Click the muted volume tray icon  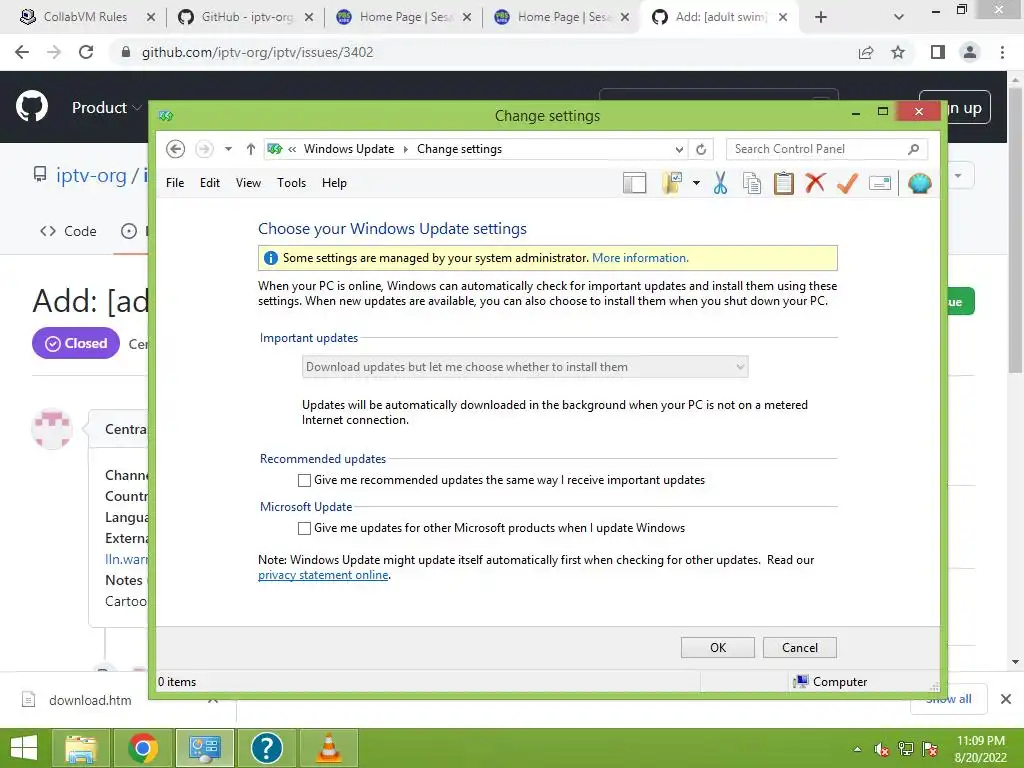(881, 750)
